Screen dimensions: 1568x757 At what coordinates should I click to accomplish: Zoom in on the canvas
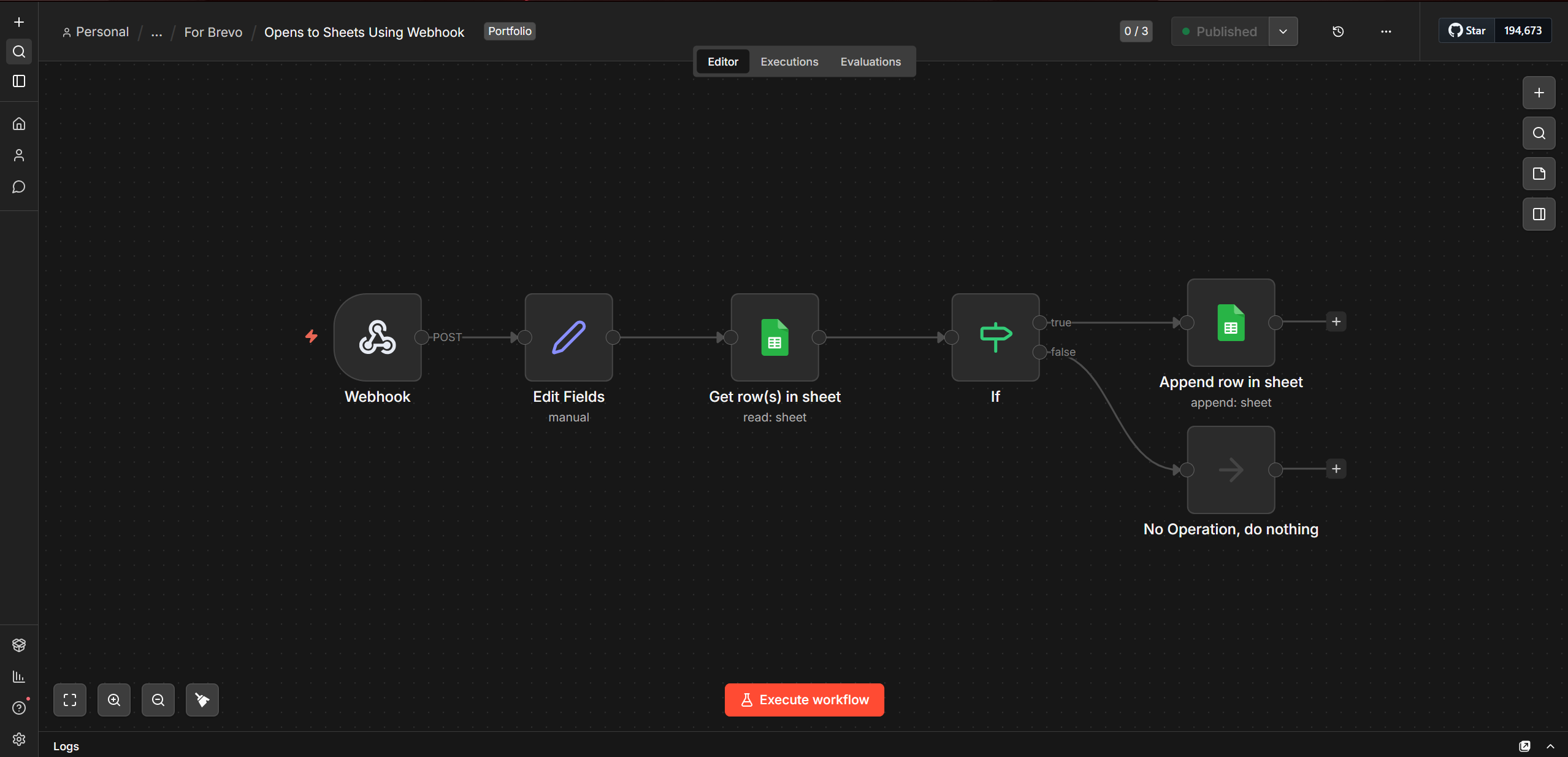pos(114,700)
